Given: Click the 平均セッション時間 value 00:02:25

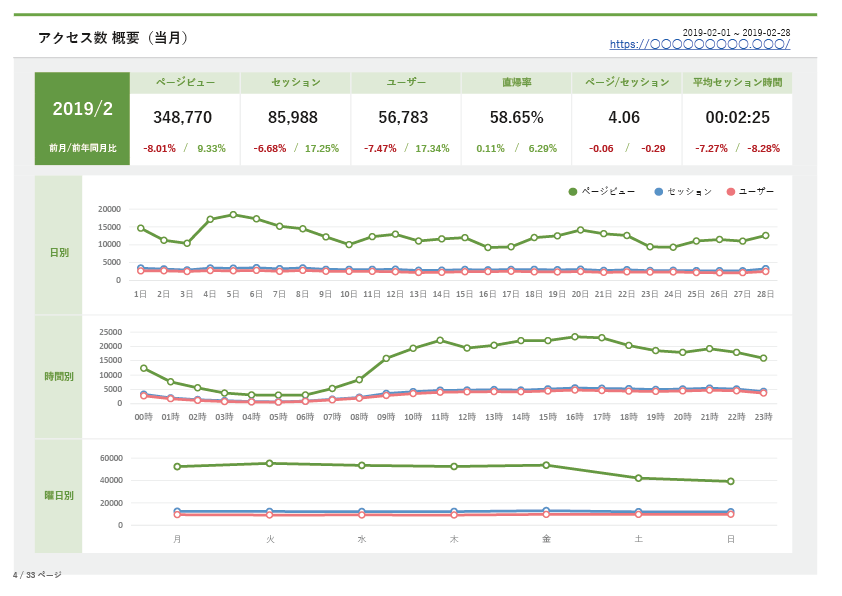Looking at the screenshot, I should 737,117.
